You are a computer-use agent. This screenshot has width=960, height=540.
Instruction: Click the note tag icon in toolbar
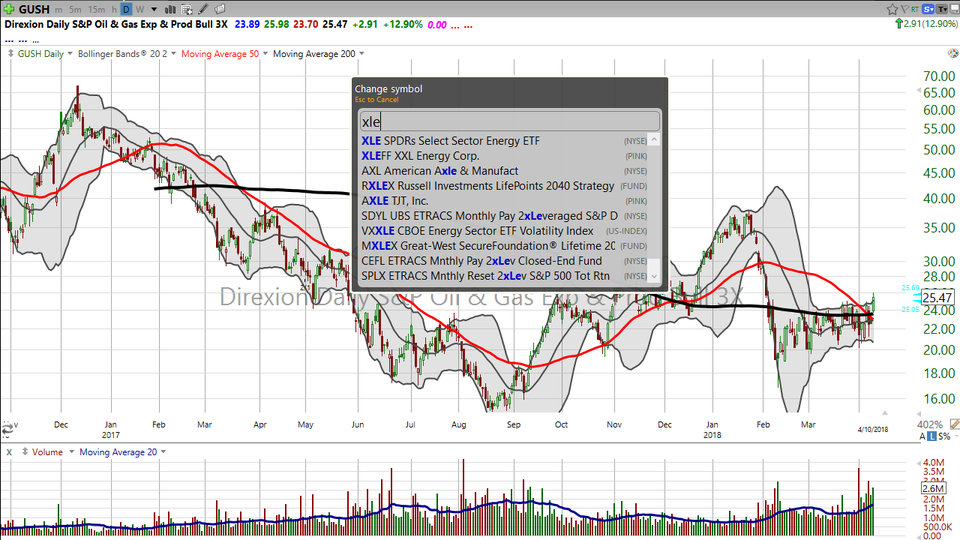click(x=220, y=9)
